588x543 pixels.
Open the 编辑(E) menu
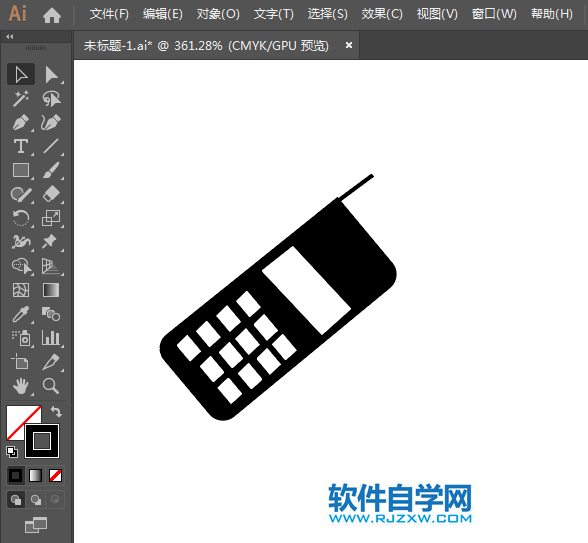[x=163, y=14]
